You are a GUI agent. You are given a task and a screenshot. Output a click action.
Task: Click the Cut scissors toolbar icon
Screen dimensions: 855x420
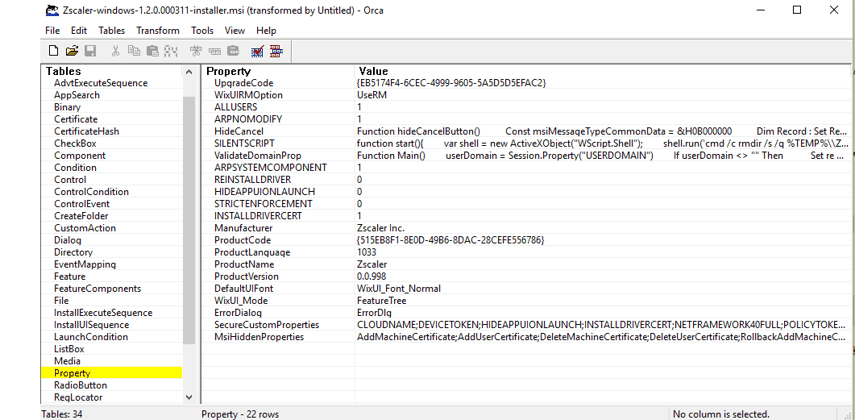(116, 51)
